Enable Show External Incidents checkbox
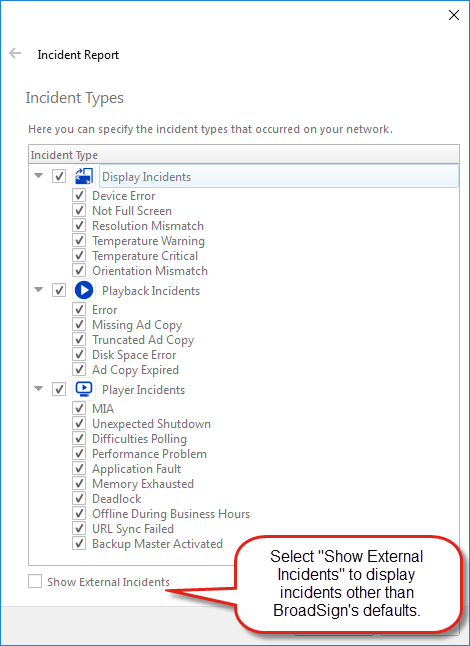 35,582
